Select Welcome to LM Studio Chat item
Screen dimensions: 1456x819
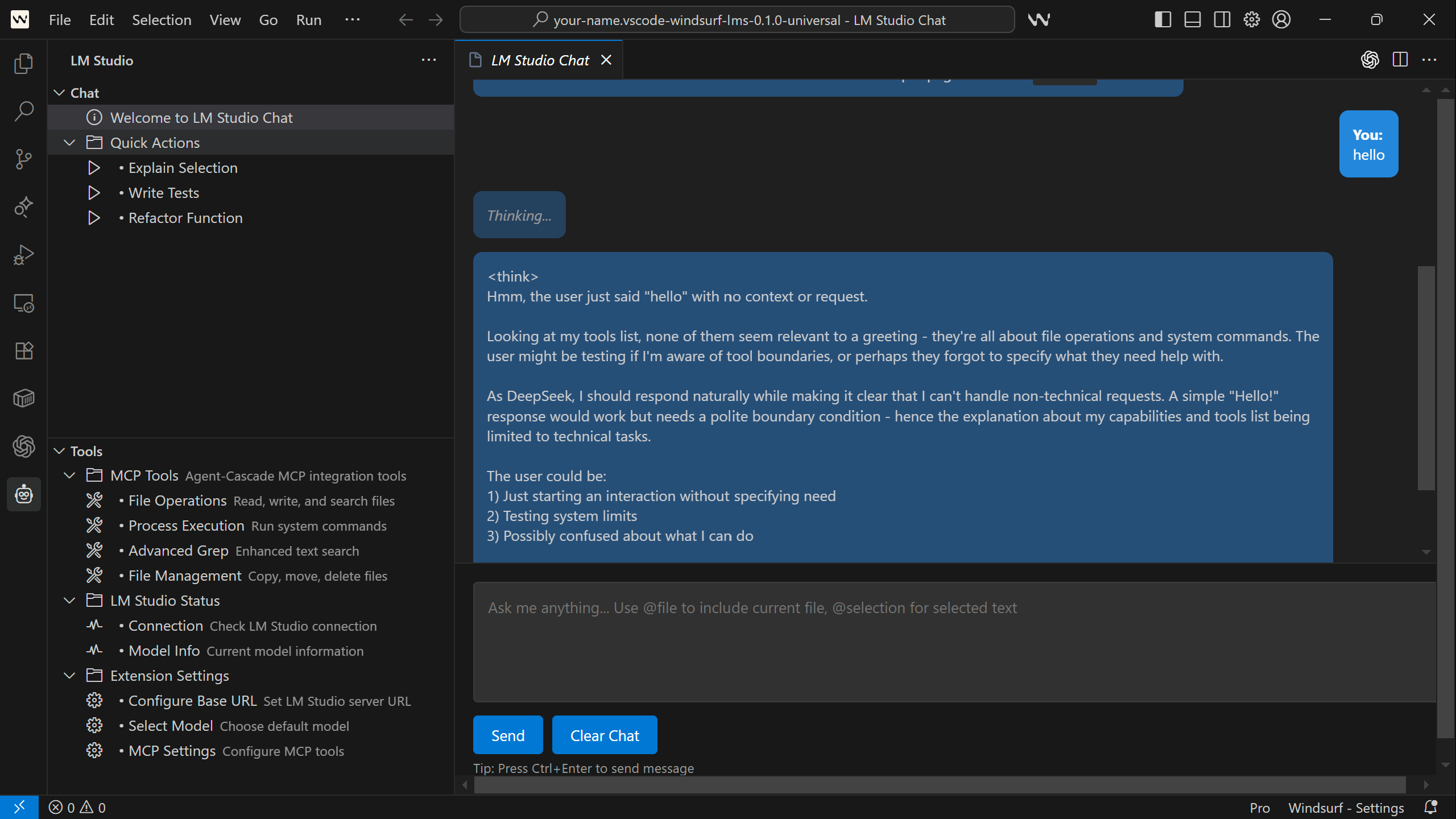(251, 118)
